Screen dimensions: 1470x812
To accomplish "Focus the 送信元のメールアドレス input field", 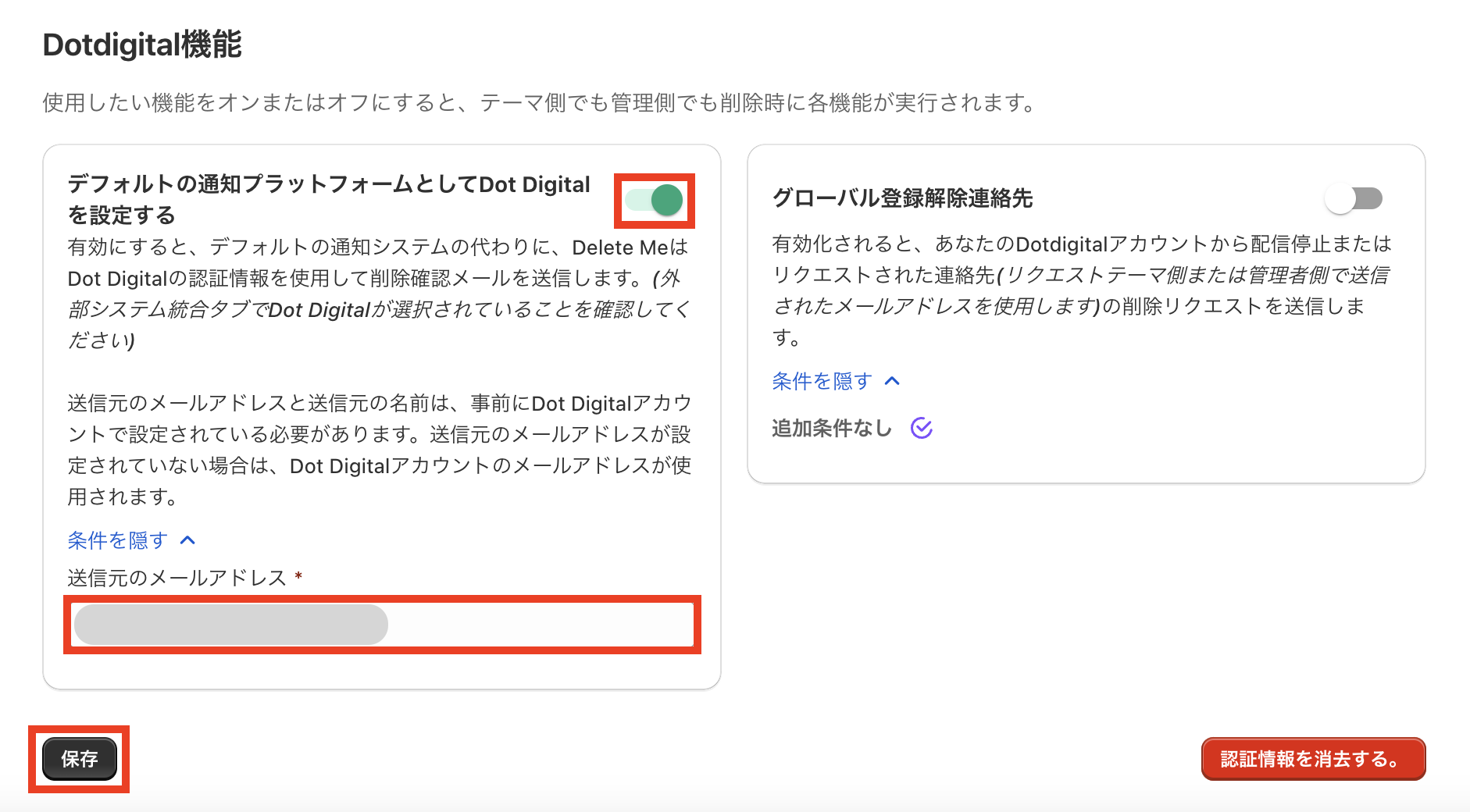I will 382,625.
